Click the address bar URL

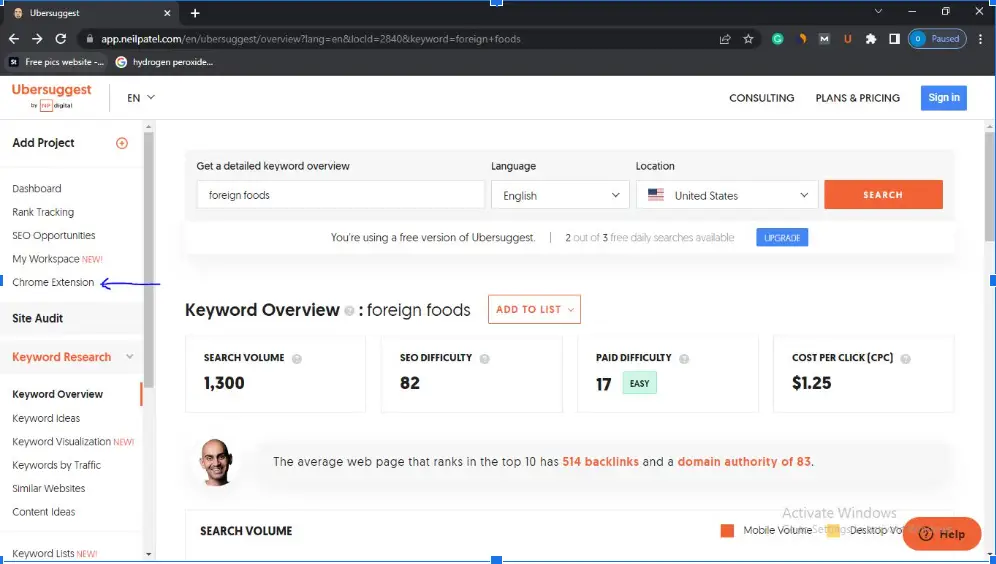click(x=311, y=39)
